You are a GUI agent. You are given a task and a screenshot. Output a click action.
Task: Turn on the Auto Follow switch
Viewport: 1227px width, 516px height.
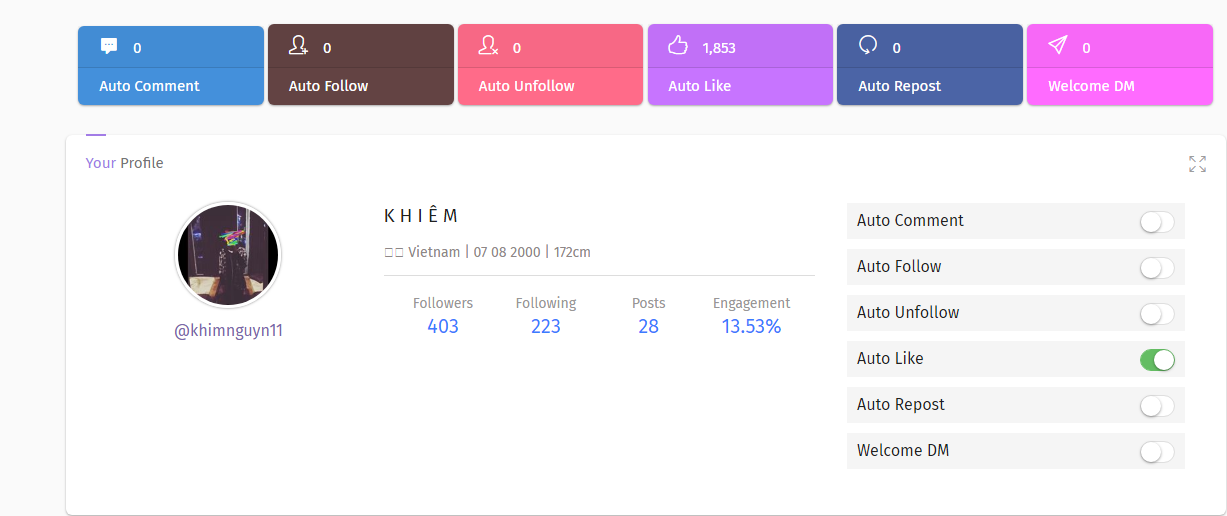(x=1157, y=268)
